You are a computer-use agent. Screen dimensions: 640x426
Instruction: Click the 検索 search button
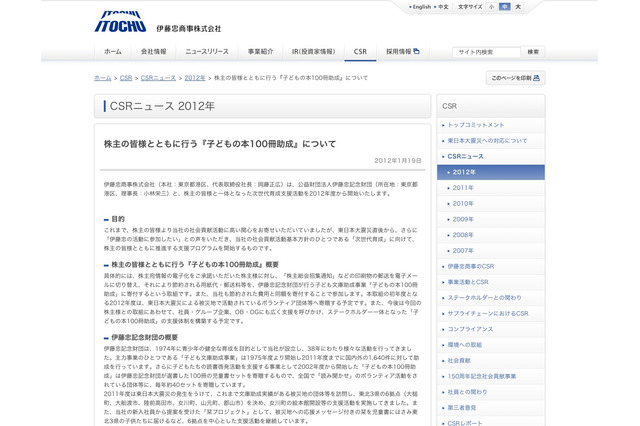[x=533, y=52]
